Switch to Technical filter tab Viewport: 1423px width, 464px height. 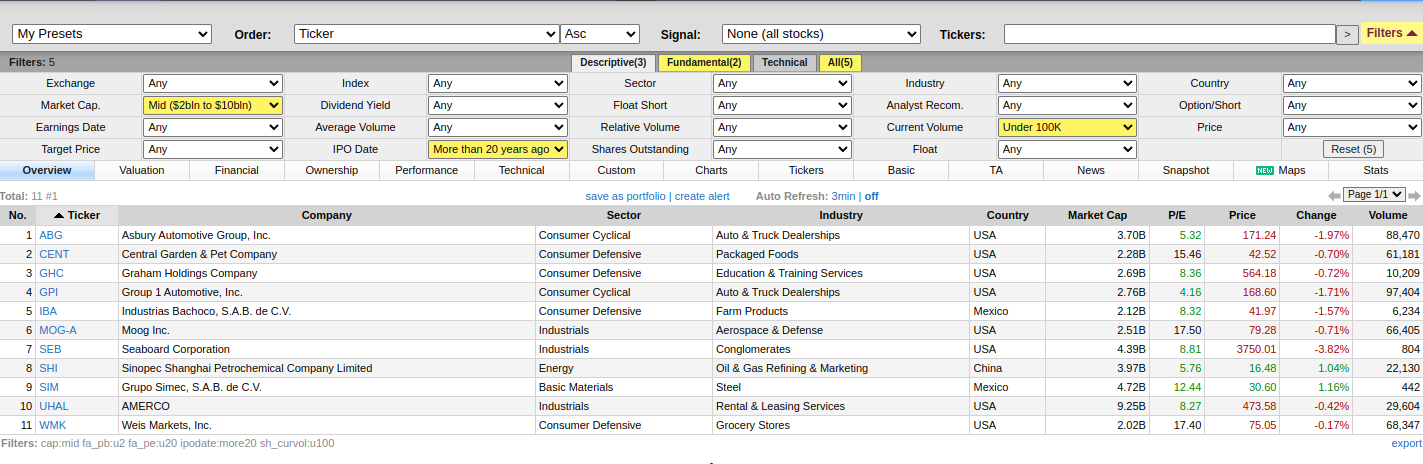(784, 62)
